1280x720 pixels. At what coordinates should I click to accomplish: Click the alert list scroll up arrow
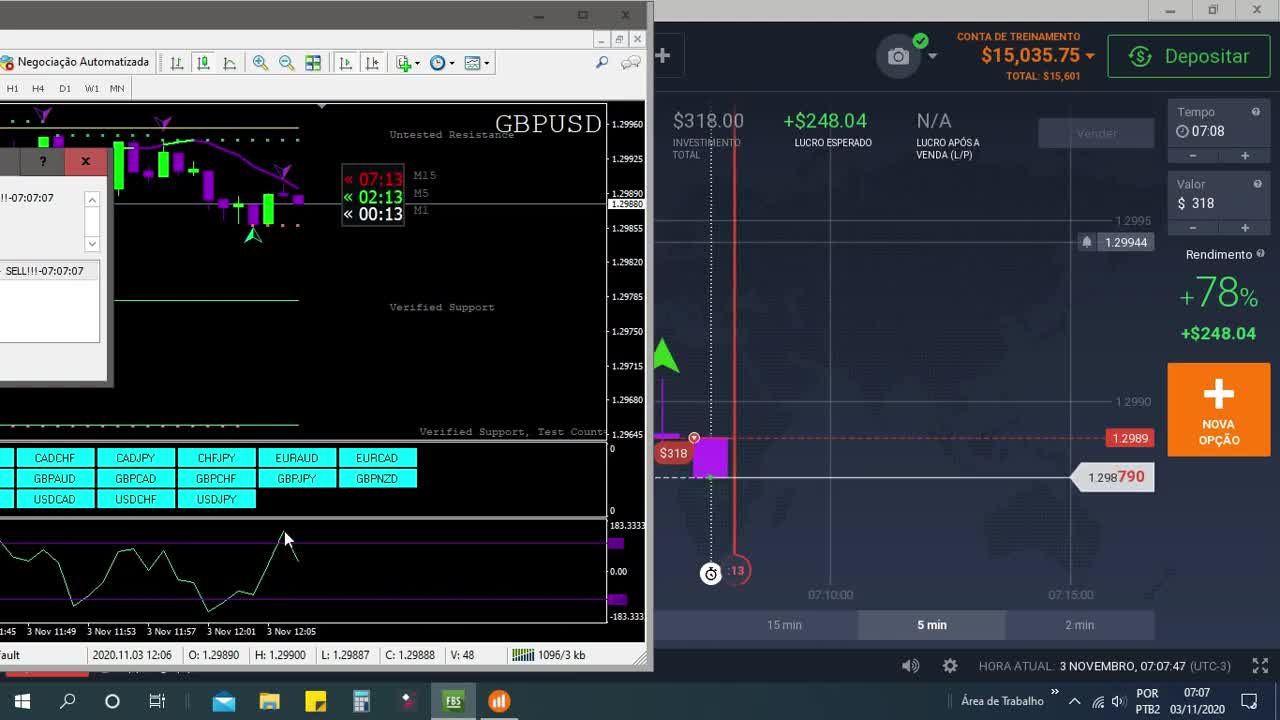pos(92,200)
